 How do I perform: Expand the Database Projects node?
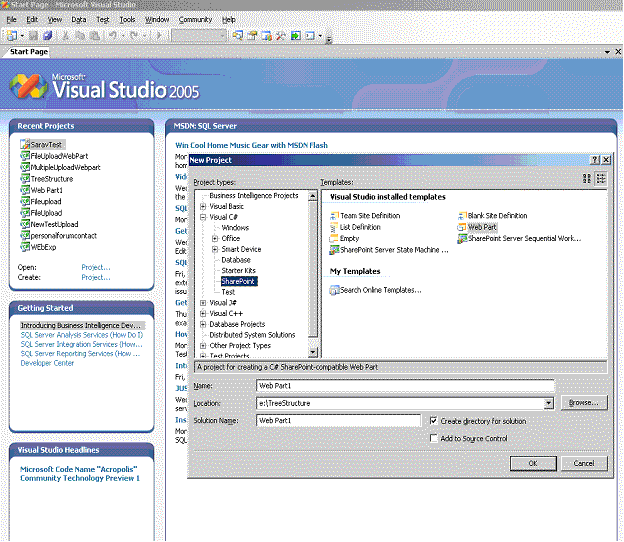point(203,324)
